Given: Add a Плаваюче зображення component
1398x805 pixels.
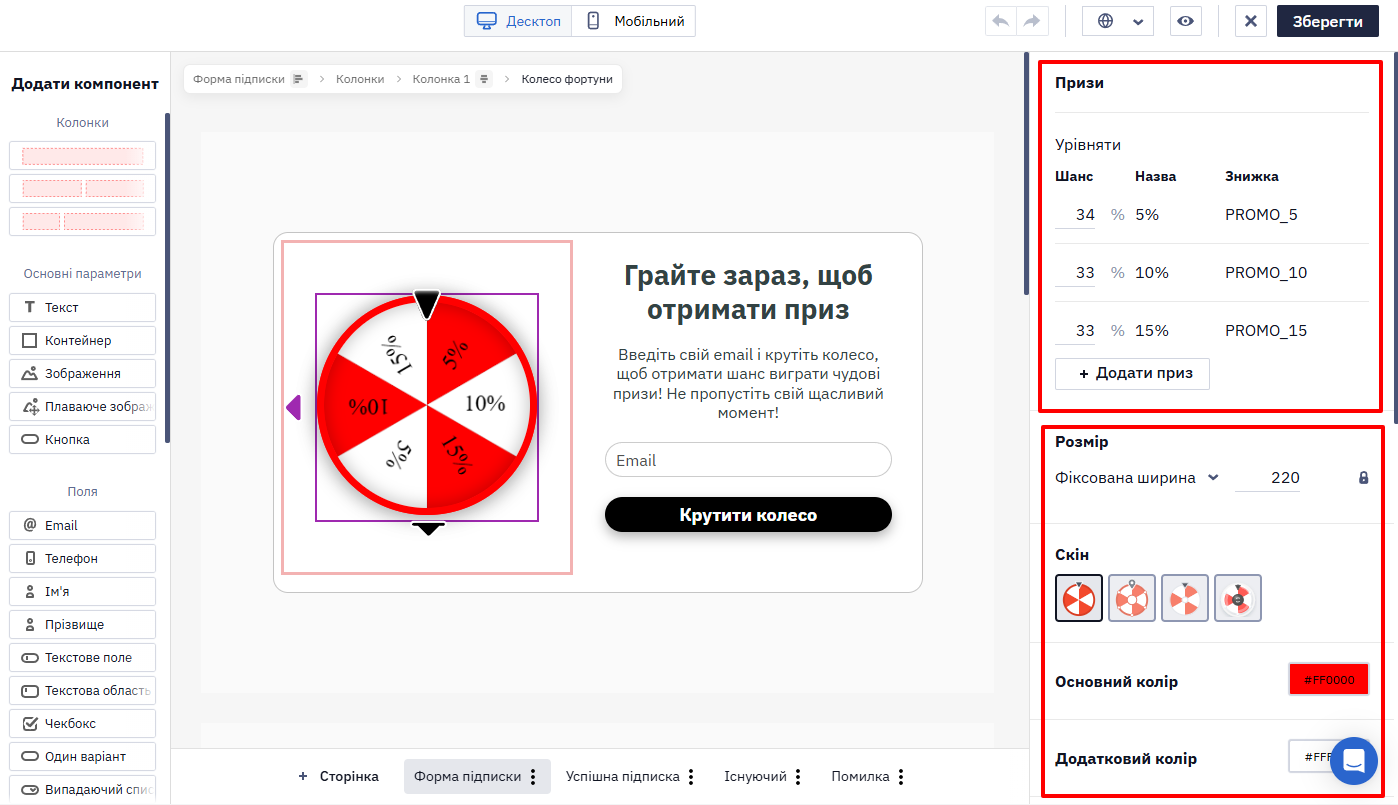Looking at the screenshot, I should click(x=83, y=406).
